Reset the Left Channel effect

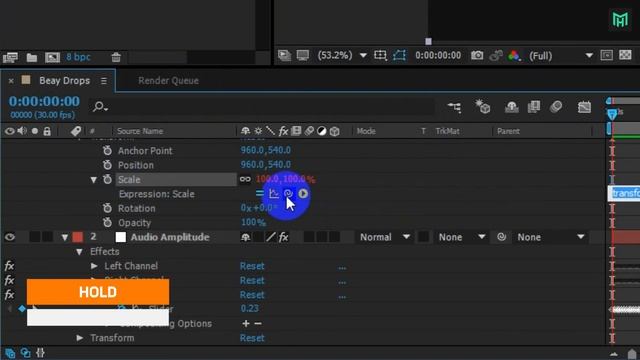252,266
